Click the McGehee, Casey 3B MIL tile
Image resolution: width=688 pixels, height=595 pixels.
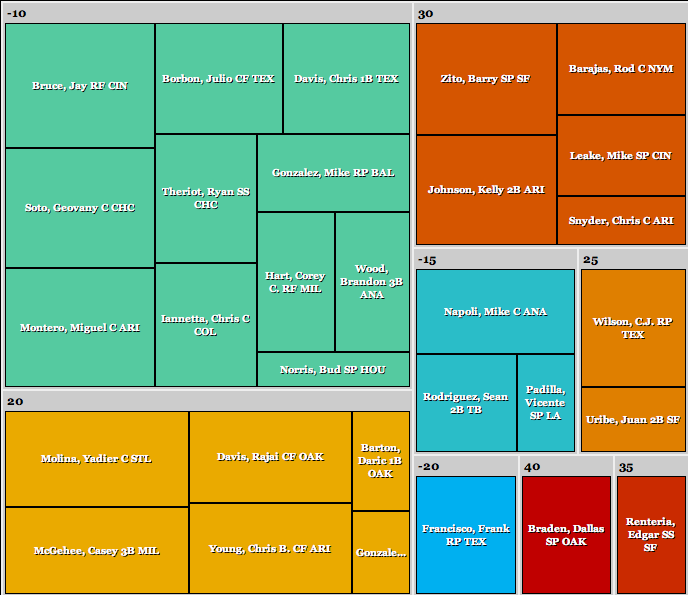click(x=97, y=550)
